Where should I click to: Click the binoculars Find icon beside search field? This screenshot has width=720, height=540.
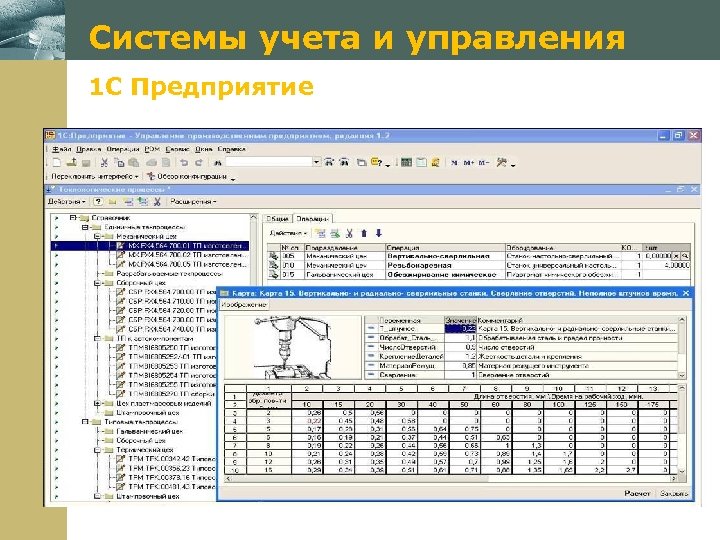coord(217,163)
